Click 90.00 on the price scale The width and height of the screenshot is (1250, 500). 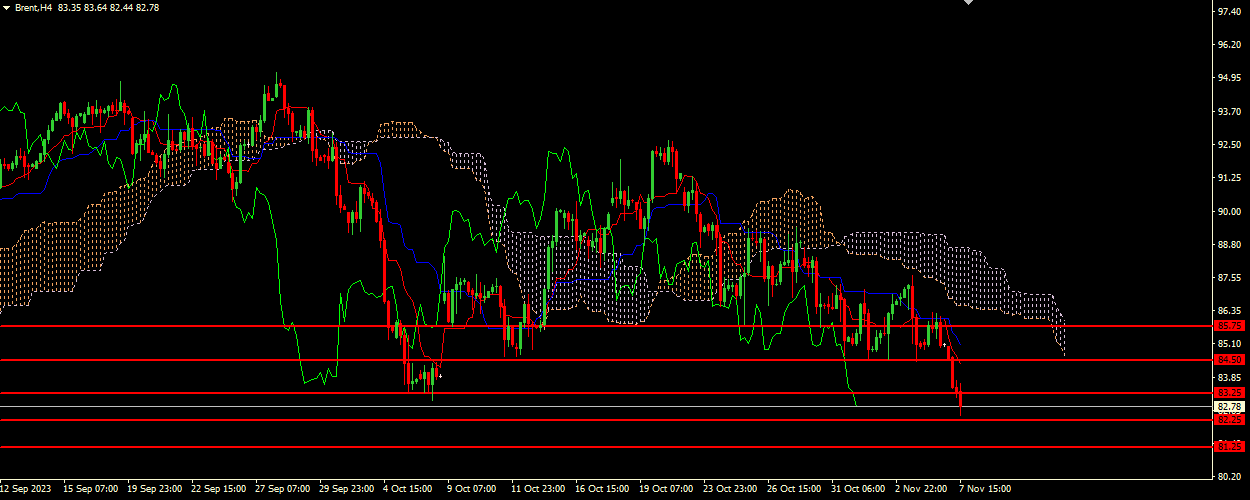click(x=1229, y=212)
